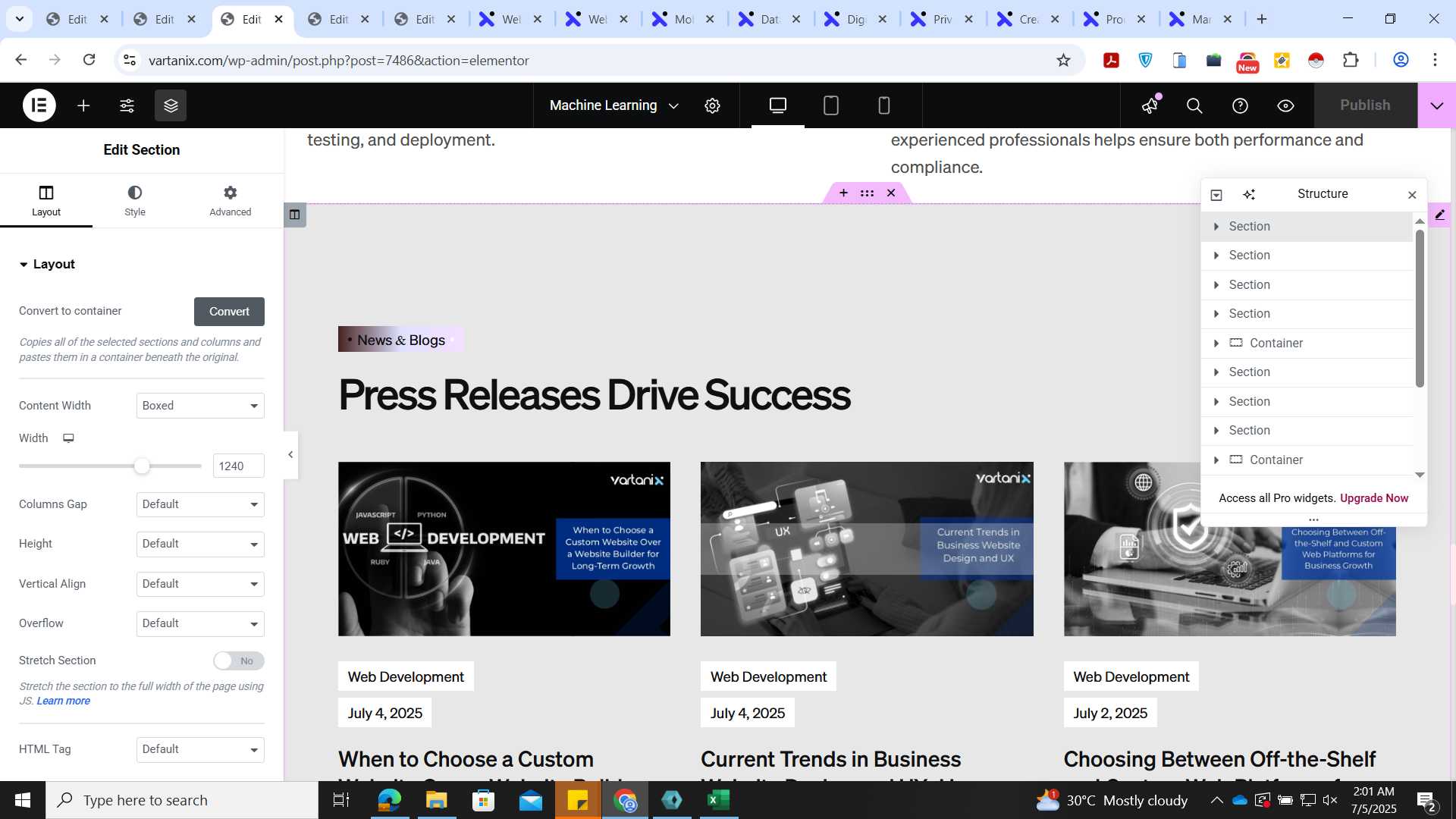Click the Upgrade Now link
The width and height of the screenshot is (1456, 819).
[1374, 498]
